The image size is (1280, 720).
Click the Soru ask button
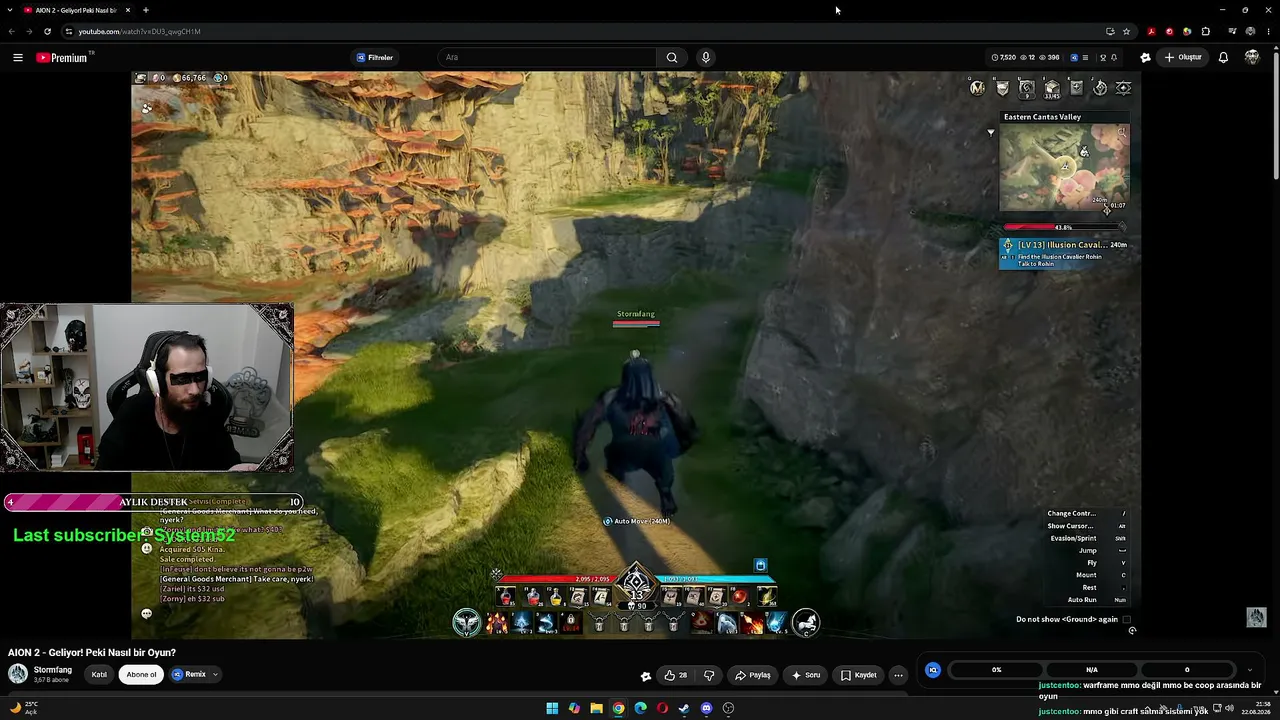click(806, 675)
